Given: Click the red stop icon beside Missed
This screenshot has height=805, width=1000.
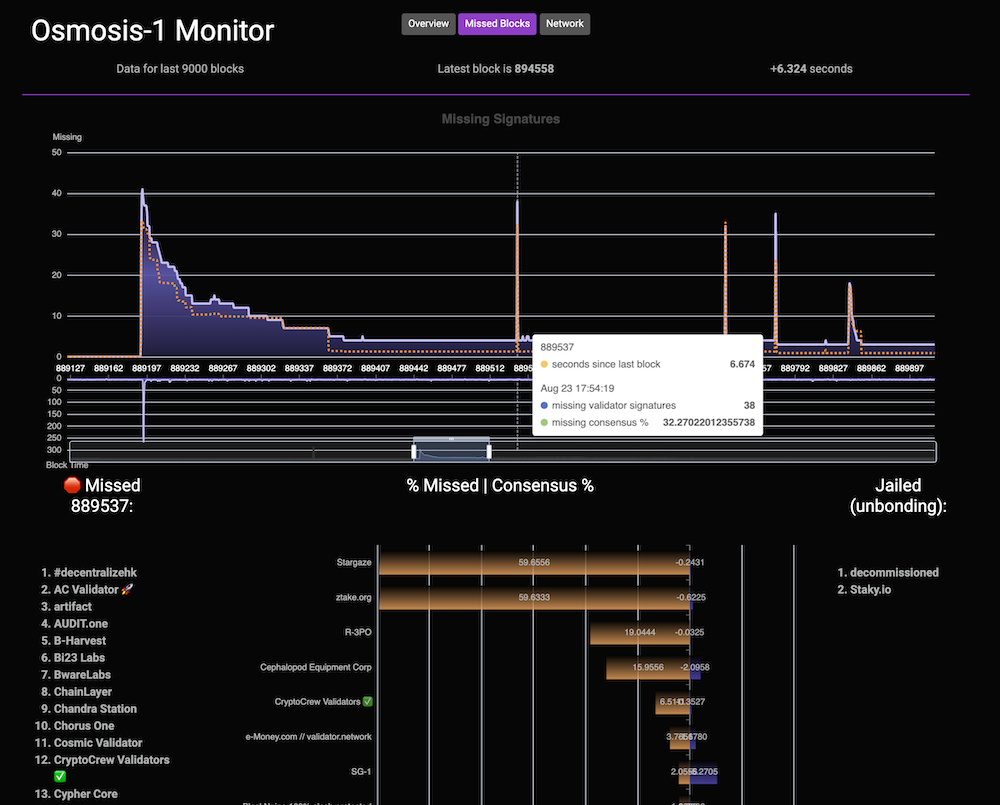Looking at the screenshot, I should [x=72, y=486].
